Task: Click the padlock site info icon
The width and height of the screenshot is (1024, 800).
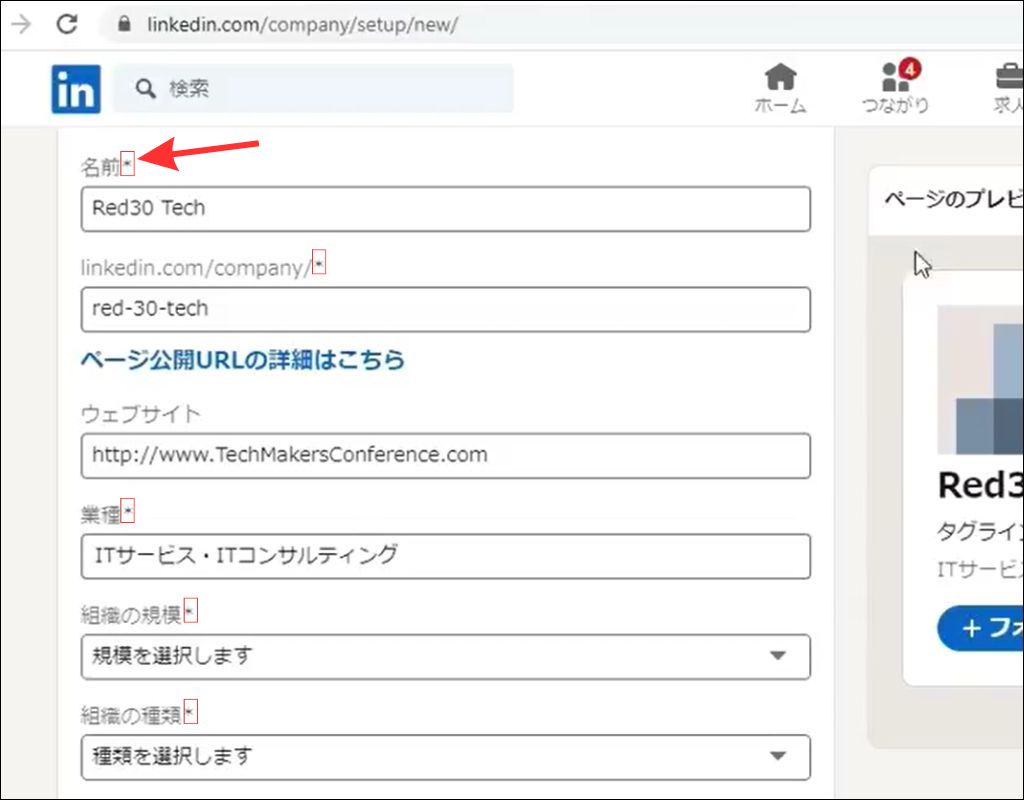Action: [x=124, y=24]
